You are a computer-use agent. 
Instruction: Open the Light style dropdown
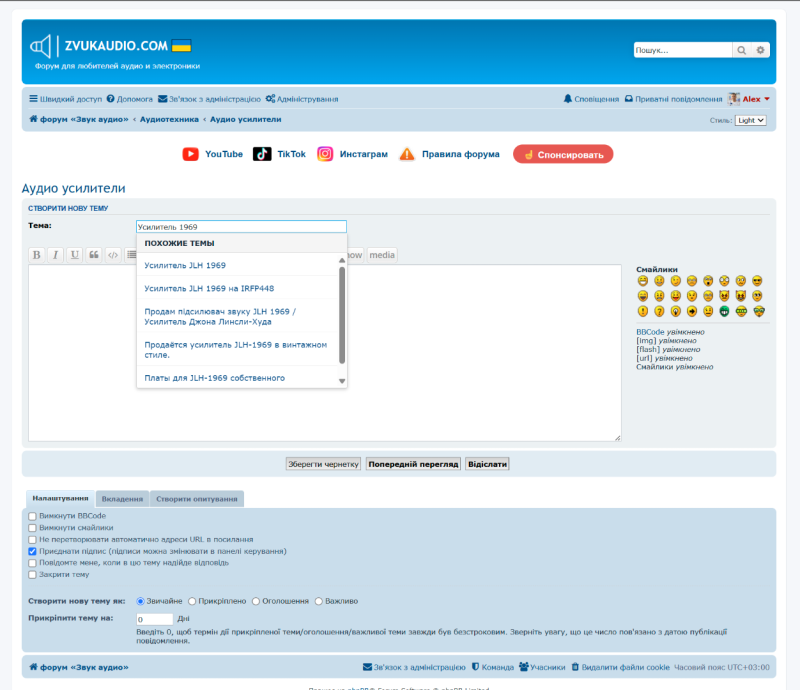pyautogui.click(x=751, y=120)
